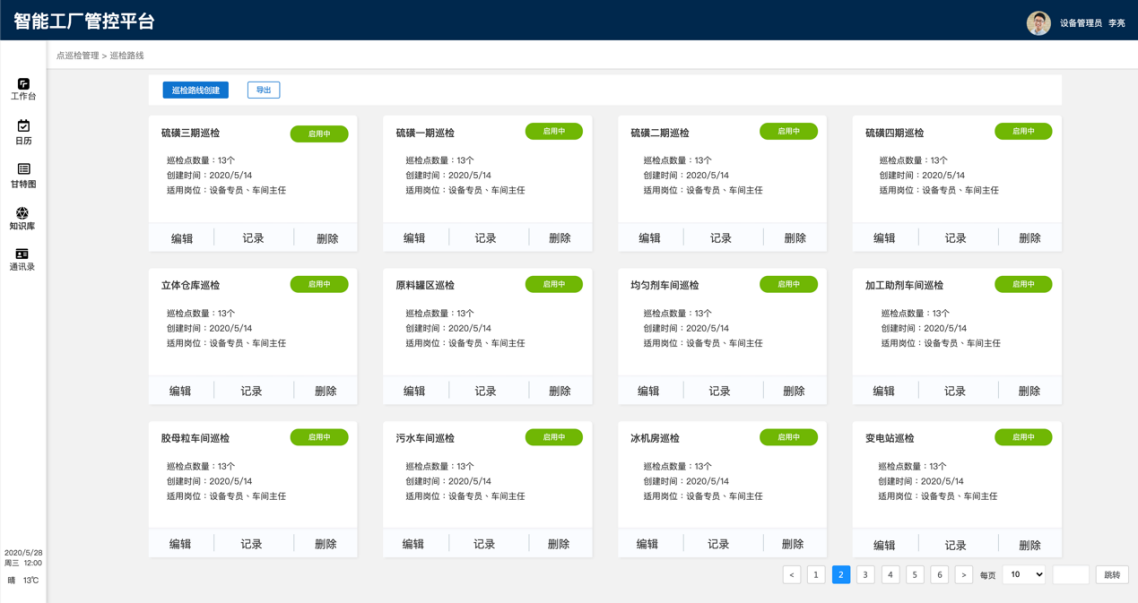Click the 巡检路线创建 button

[196, 90]
